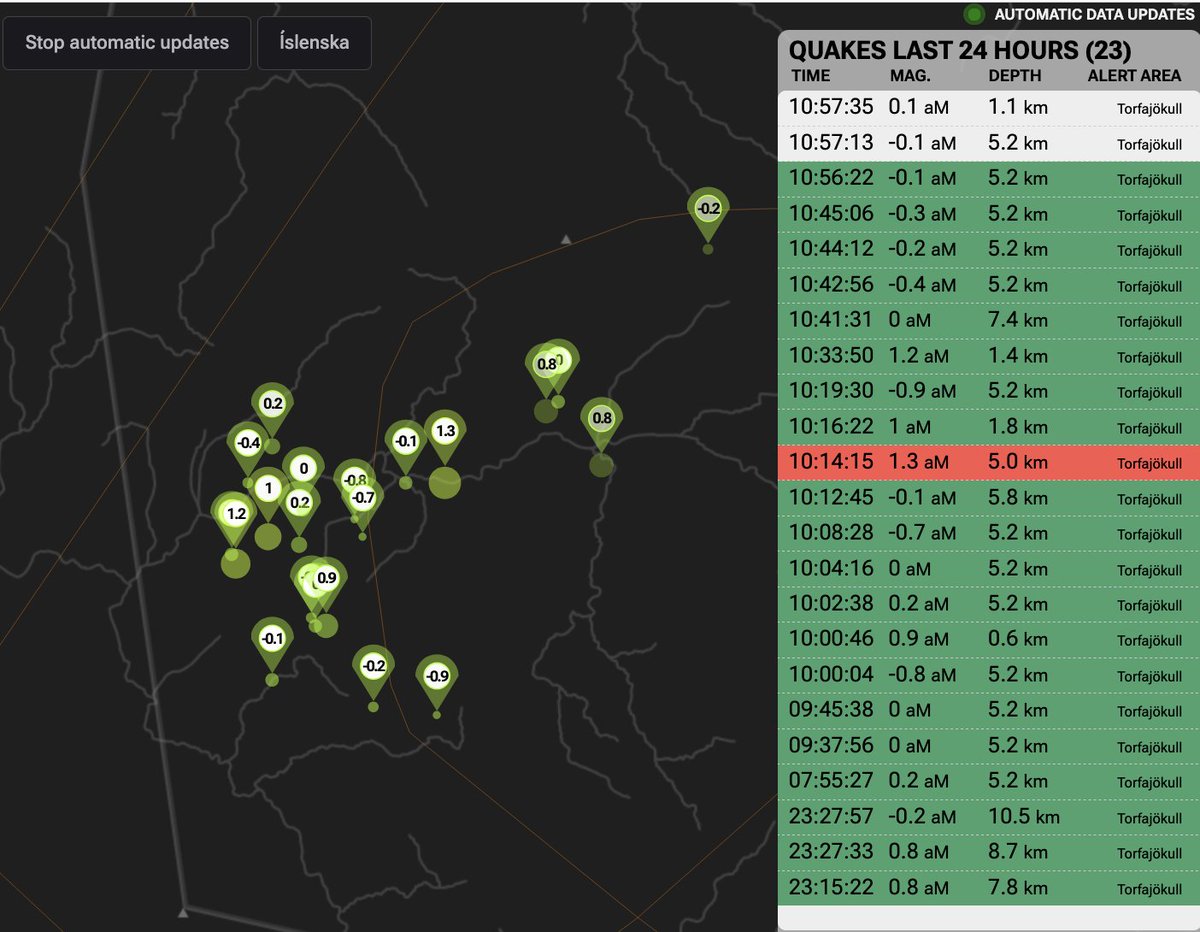Click the Stop automatic updates button

point(127,43)
